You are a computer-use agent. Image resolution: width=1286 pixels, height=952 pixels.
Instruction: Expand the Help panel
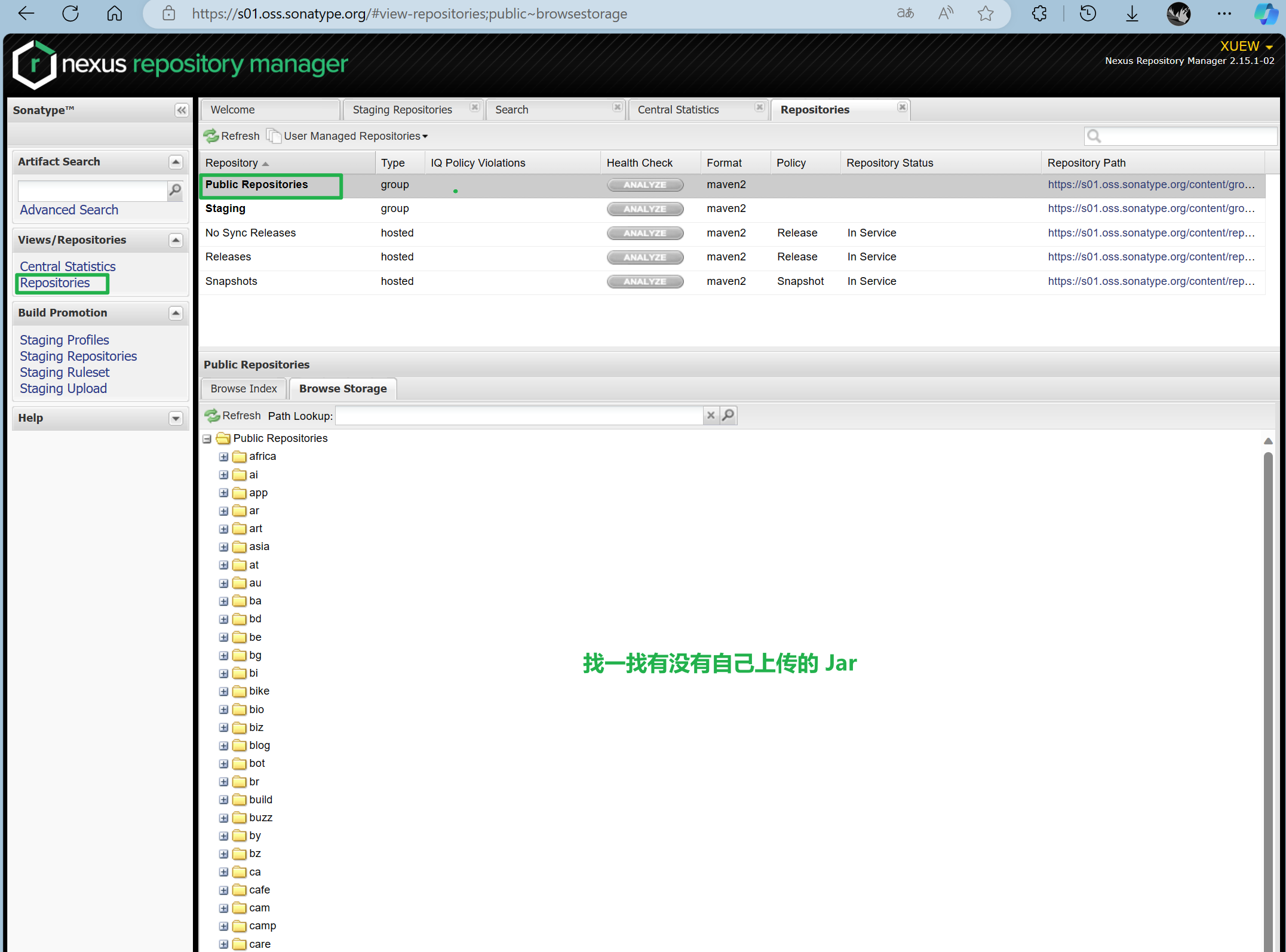pos(176,418)
